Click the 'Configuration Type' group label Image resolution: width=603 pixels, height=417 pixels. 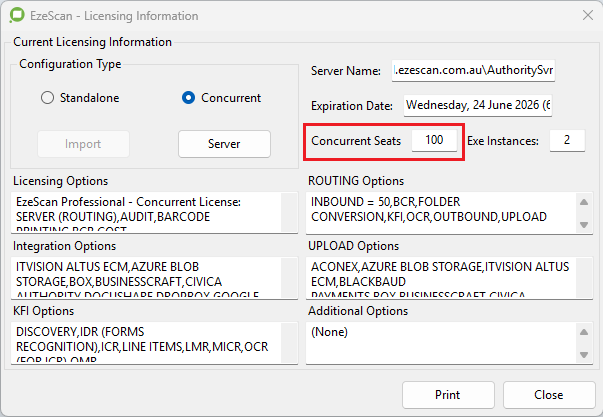tap(70, 64)
